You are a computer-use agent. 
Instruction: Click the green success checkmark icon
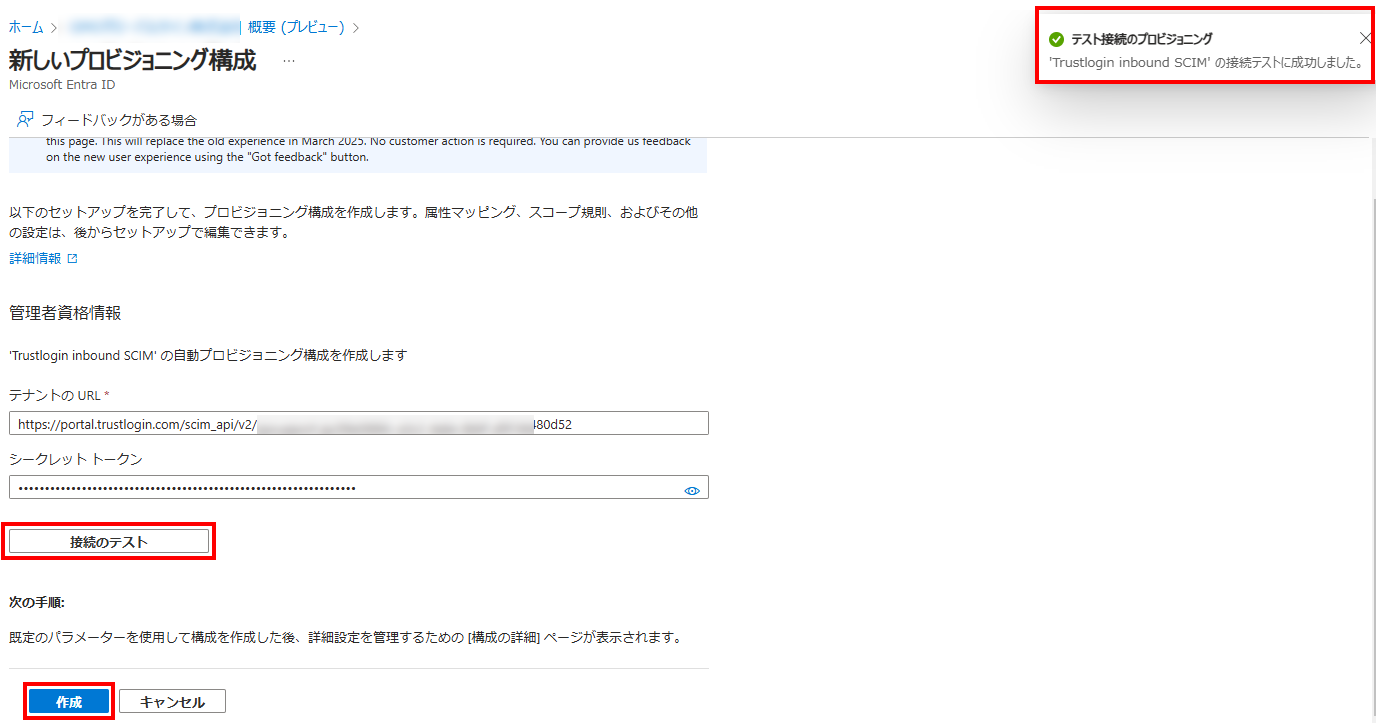point(1056,39)
